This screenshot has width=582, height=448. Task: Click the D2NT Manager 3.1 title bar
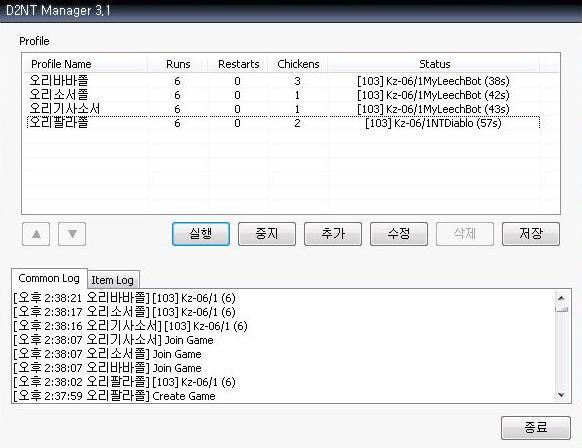click(291, 11)
